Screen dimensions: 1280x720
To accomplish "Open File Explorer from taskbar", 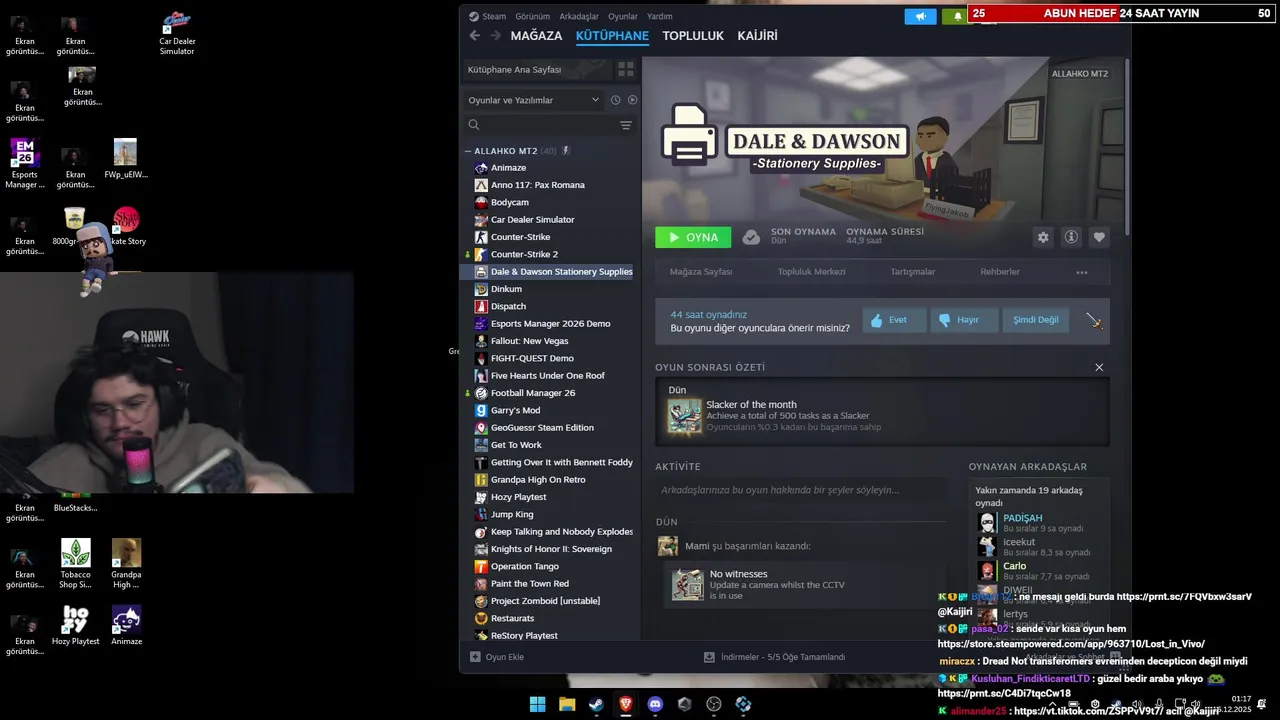I will (x=567, y=704).
